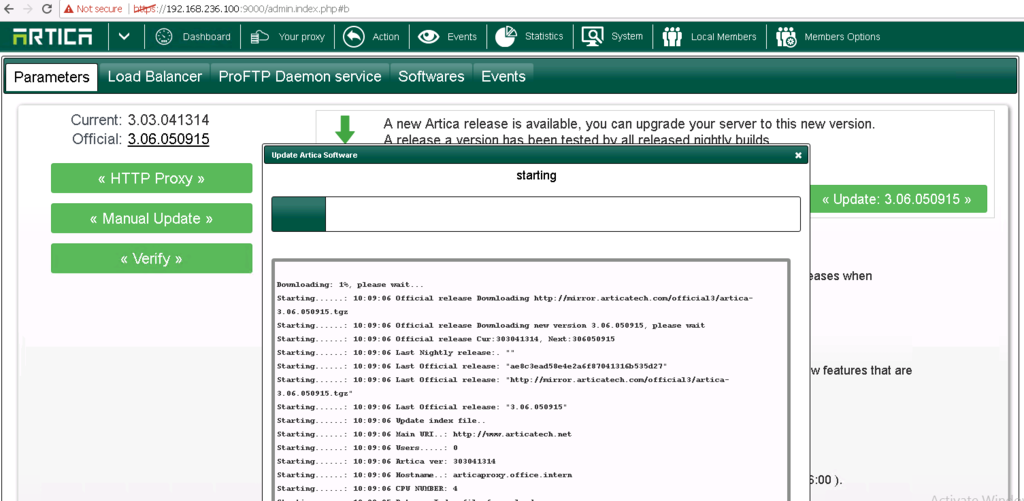Click the Verify button

click(152, 259)
